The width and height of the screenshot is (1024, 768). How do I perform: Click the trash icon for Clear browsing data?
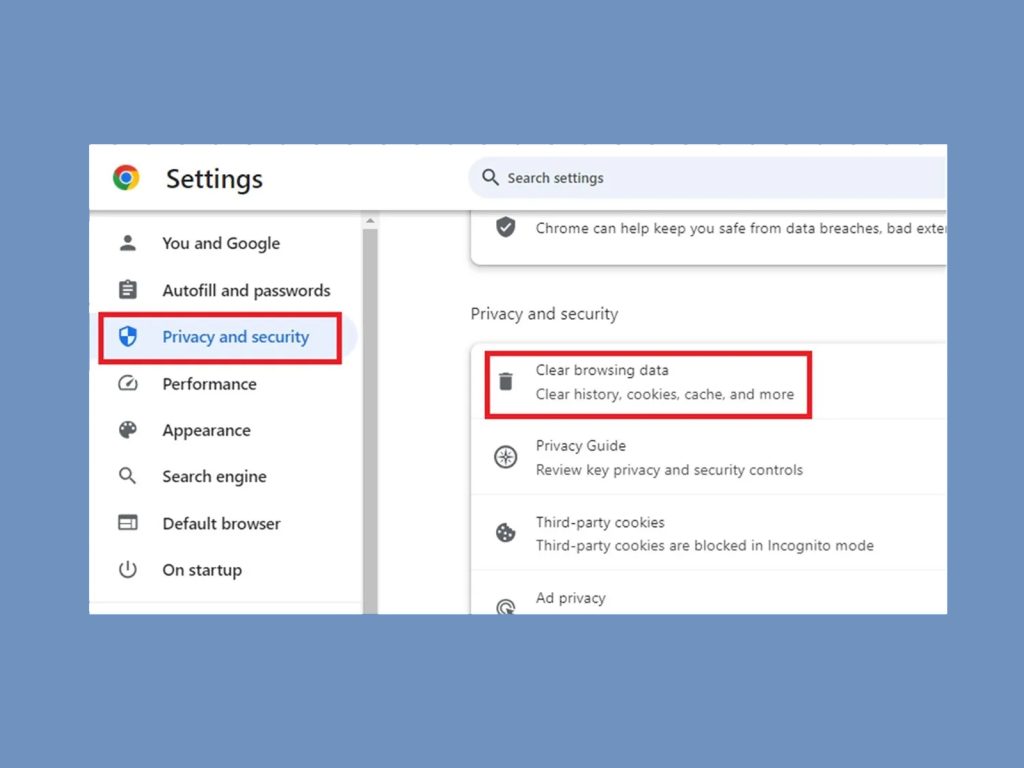(x=505, y=381)
